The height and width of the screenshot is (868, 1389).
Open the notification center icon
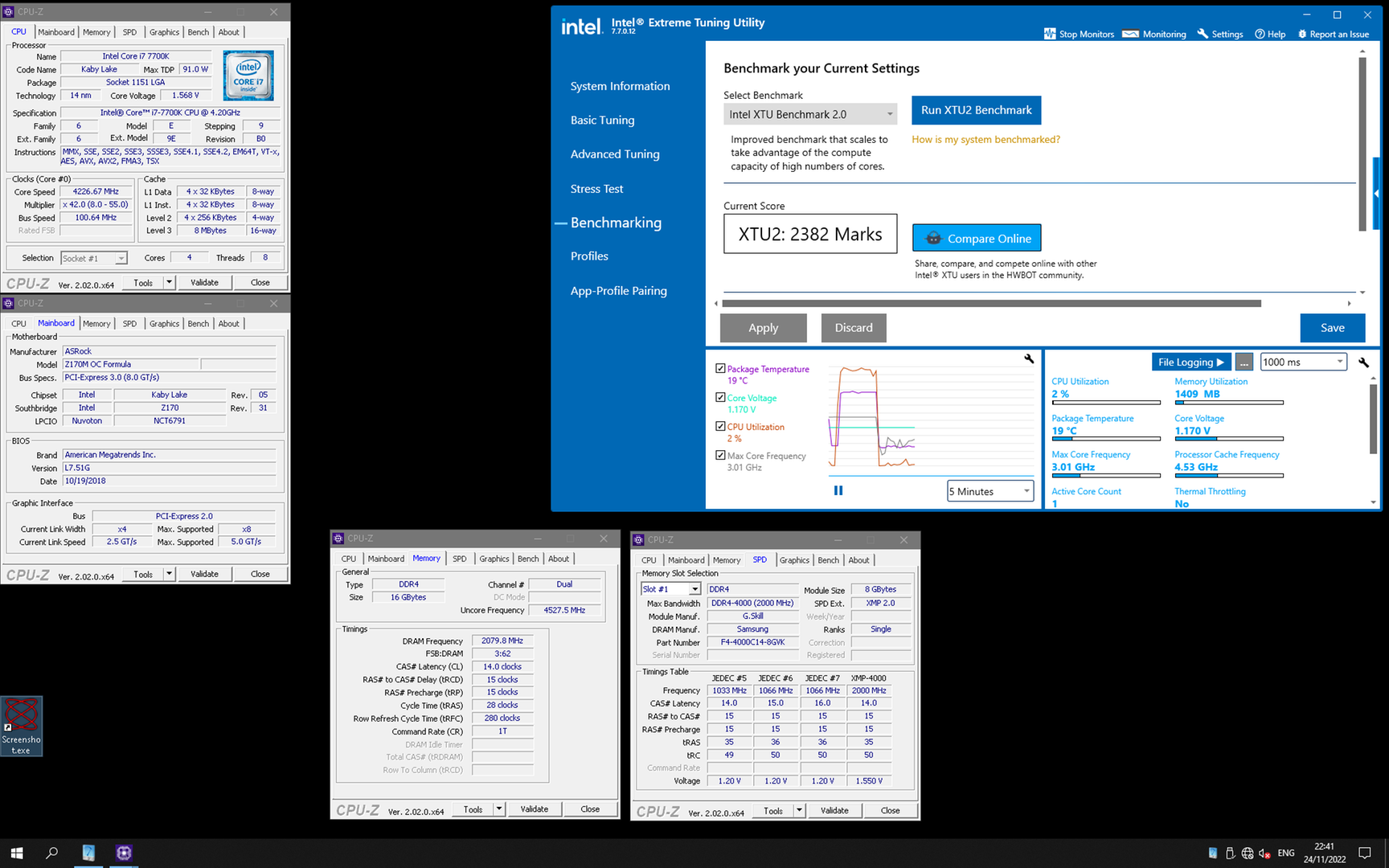(1364, 853)
